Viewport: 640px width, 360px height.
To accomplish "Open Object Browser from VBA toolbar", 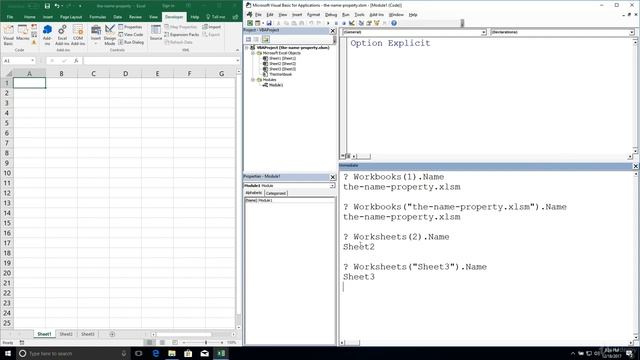I will click(x=377, y=23).
